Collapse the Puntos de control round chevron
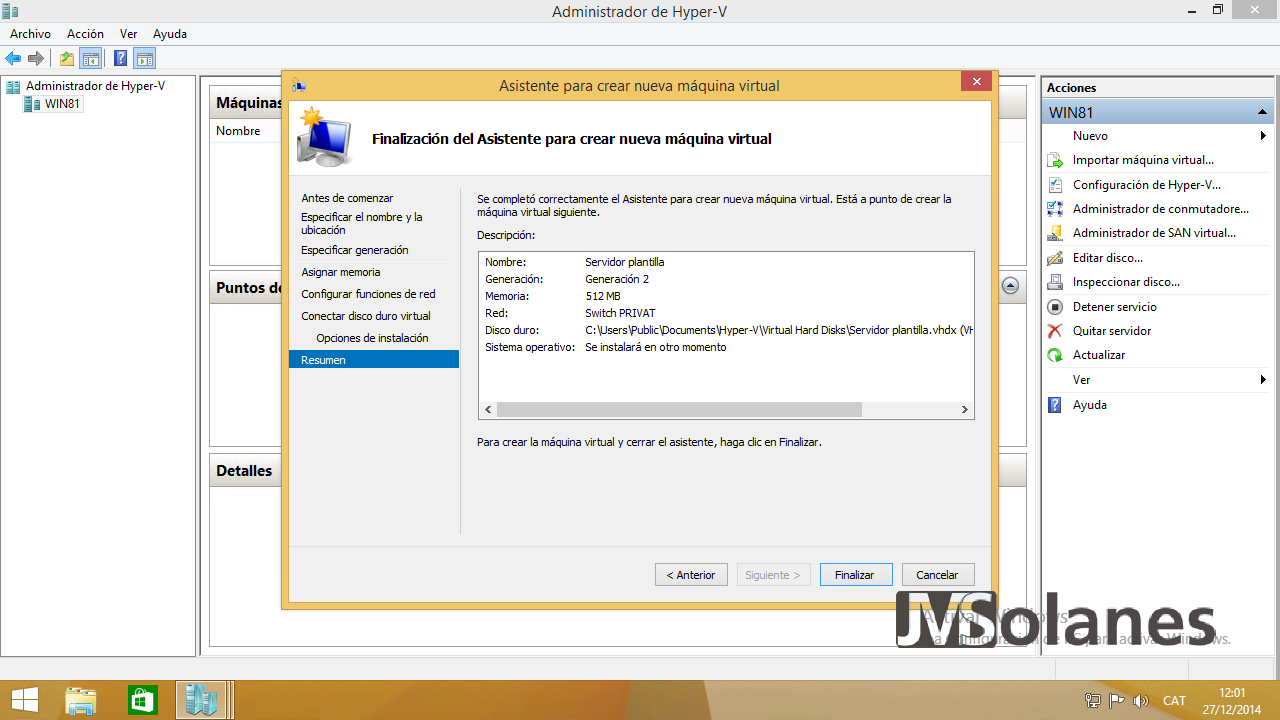This screenshot has height=720, width=1280. point(1010,286)
